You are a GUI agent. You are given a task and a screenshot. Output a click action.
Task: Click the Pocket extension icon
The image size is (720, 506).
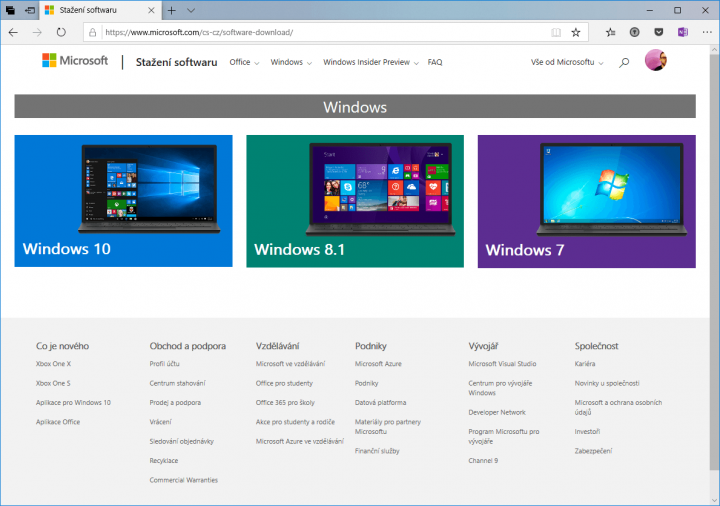pyautogui.click(x=658, y=32)
